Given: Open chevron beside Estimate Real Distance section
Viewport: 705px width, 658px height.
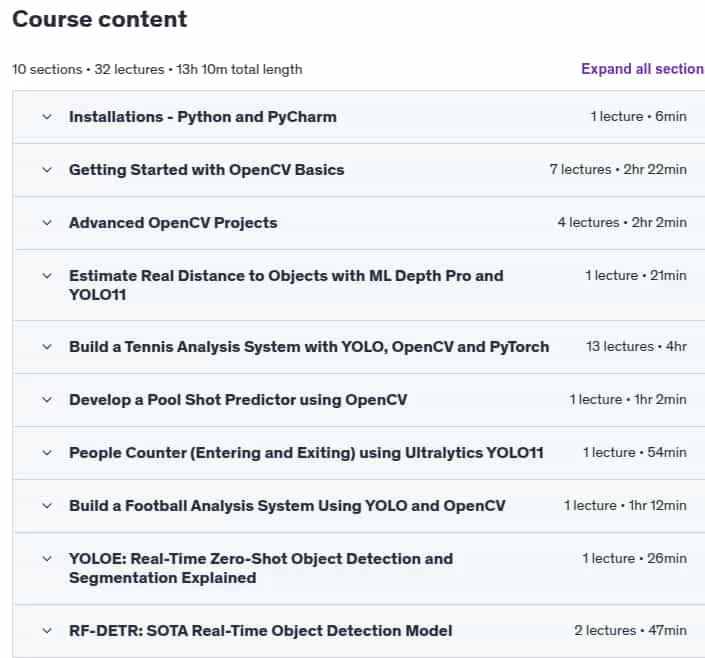Looking at the screenshot, I should [47, 276].
